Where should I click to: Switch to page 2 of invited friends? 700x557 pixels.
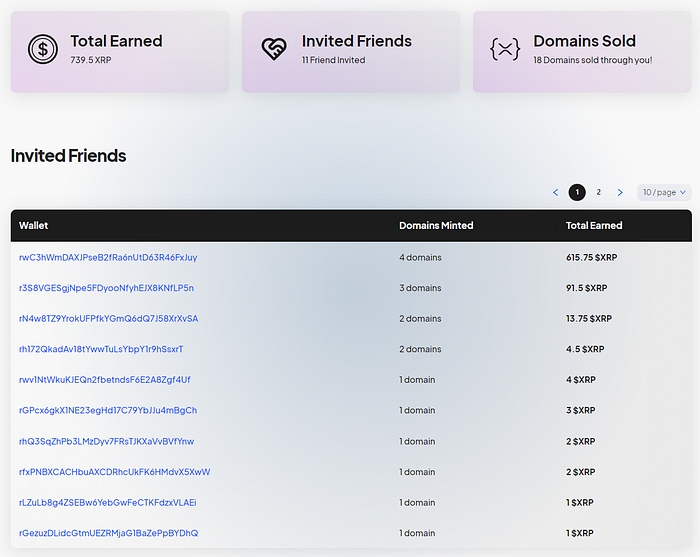(x=598, y=192)
